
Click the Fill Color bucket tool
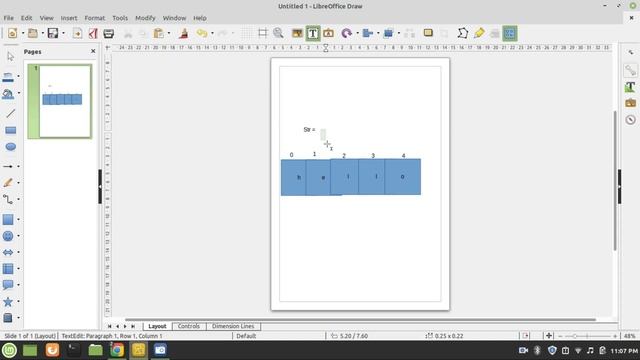[8, 94]
